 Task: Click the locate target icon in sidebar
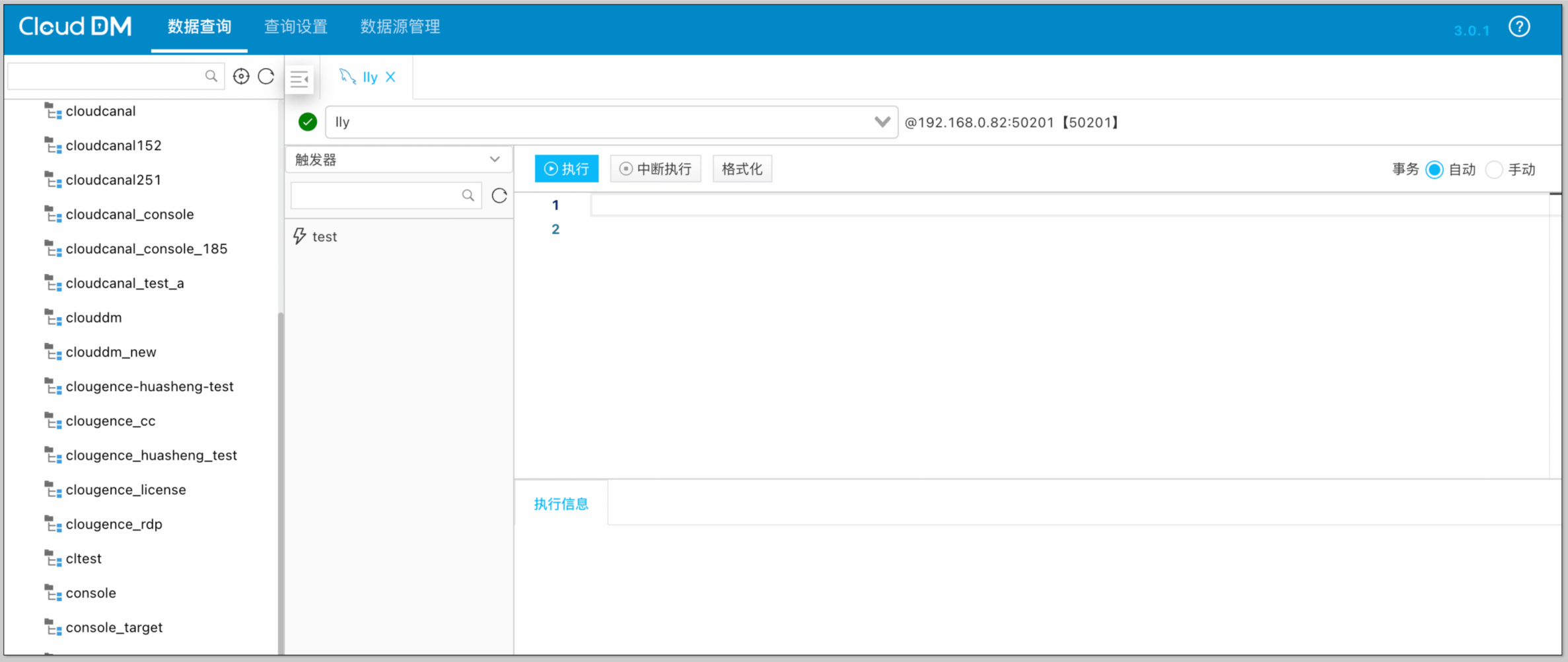[x=241, y=77]
